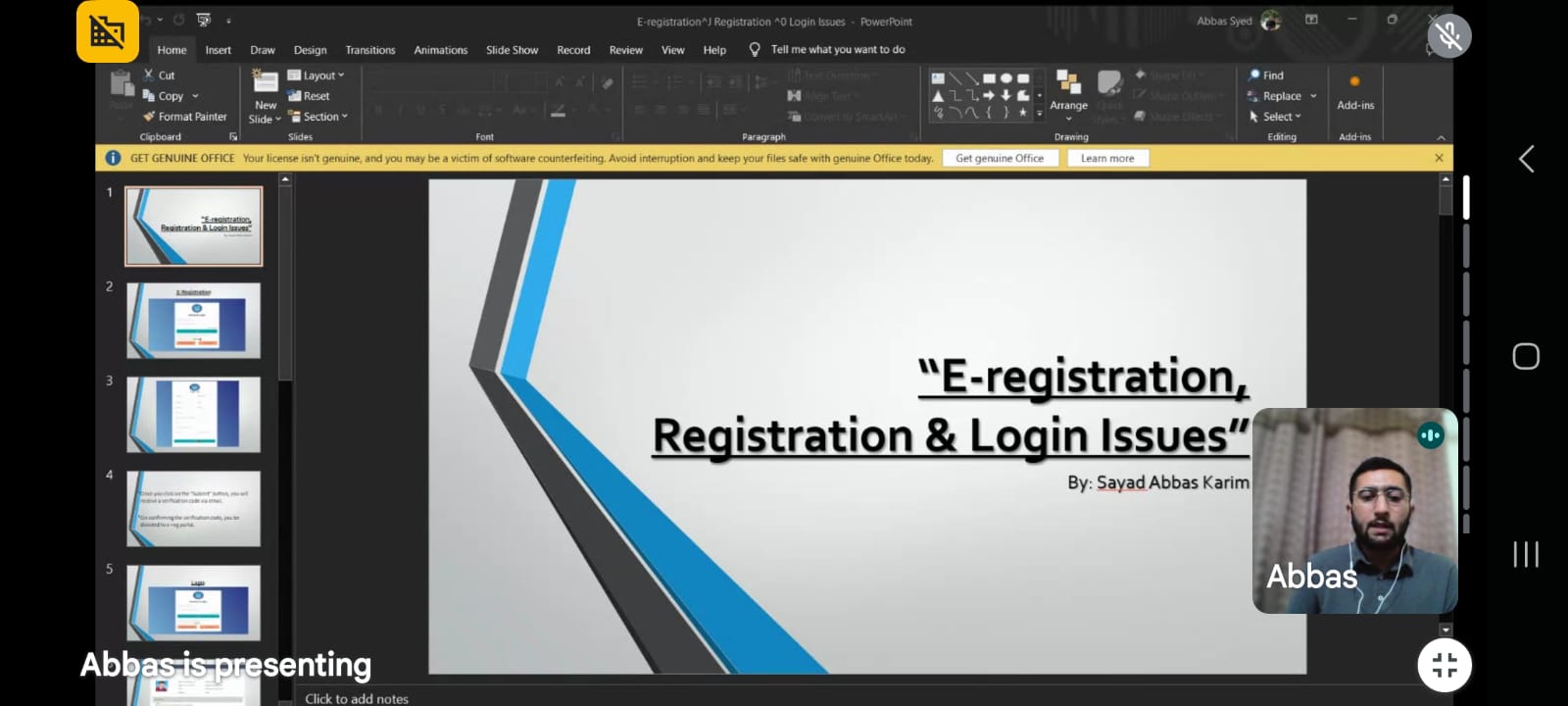The image size is (1568, 706).
Task: Choose the star shape in gallery
Action: (1022, 112)
